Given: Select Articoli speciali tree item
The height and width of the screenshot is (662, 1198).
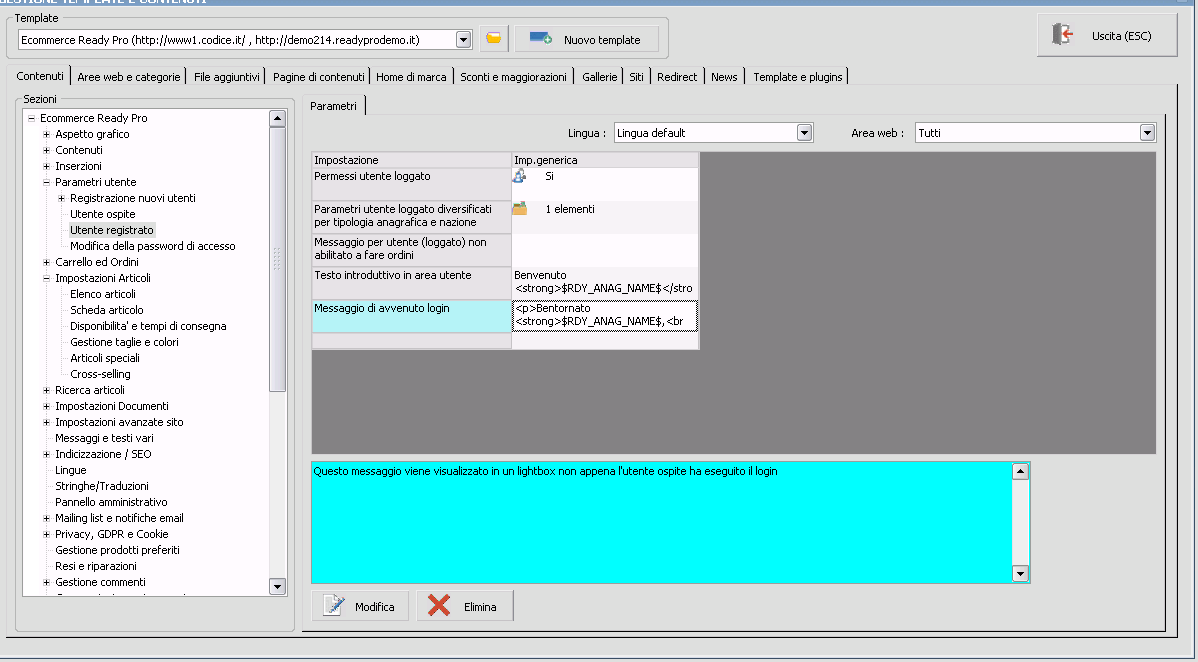Looking at the screenshot, I should (105, 359).
